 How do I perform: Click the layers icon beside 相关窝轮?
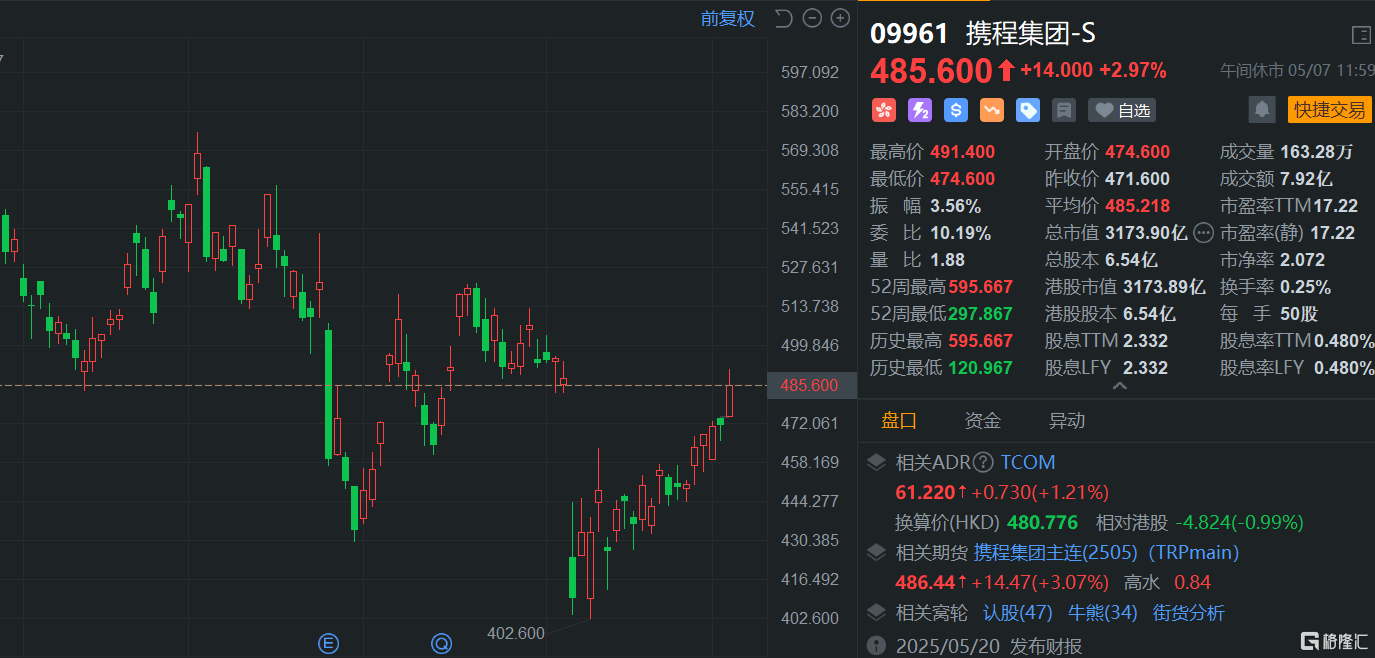[876, 612]
